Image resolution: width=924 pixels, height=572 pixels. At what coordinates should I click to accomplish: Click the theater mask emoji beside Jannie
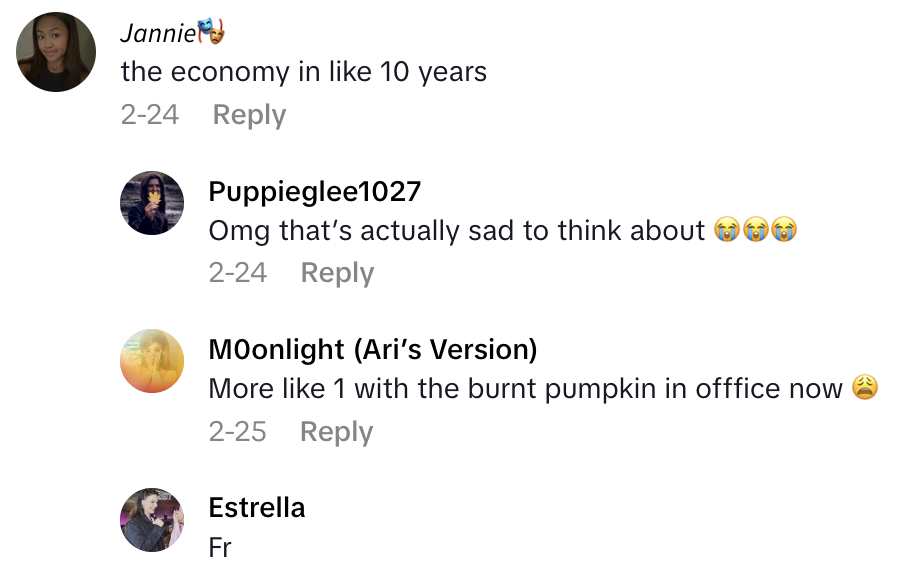[x=211, y=33]
